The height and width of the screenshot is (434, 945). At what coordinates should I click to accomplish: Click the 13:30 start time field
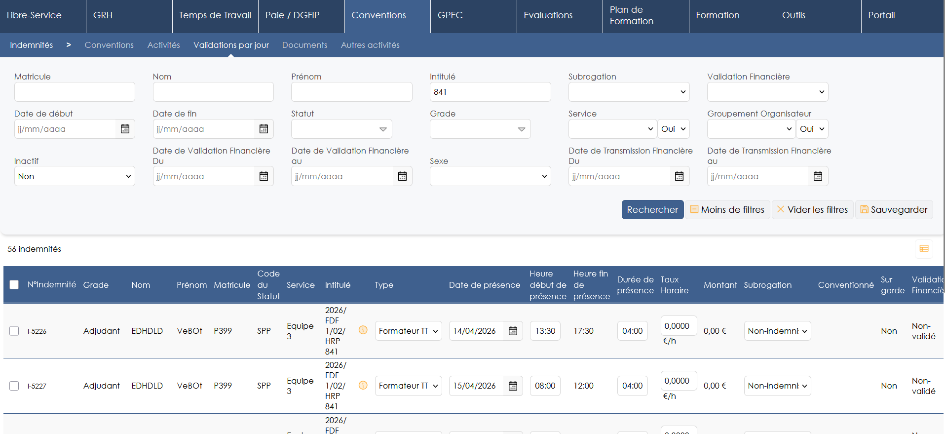tap(545, 331)
